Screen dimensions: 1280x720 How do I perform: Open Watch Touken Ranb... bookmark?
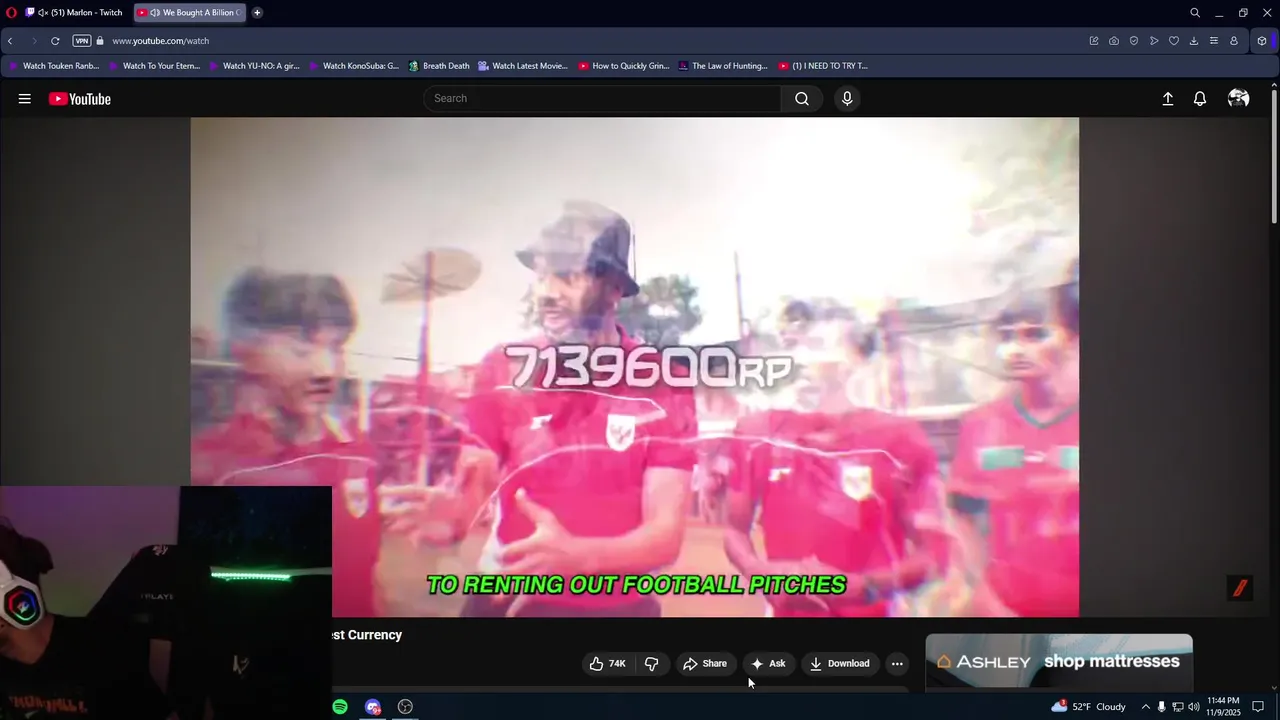tap(54, 66)
